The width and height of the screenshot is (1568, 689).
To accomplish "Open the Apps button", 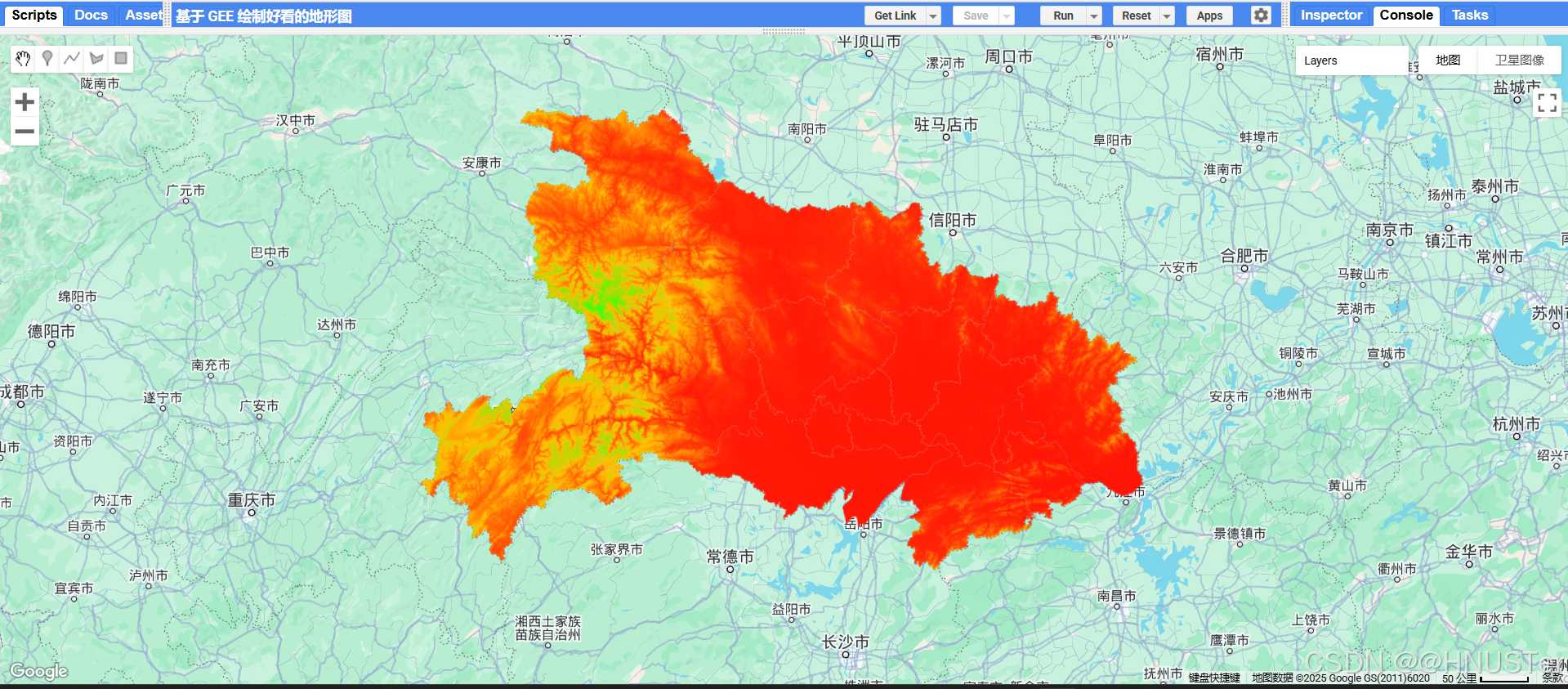I will 1209,16.
